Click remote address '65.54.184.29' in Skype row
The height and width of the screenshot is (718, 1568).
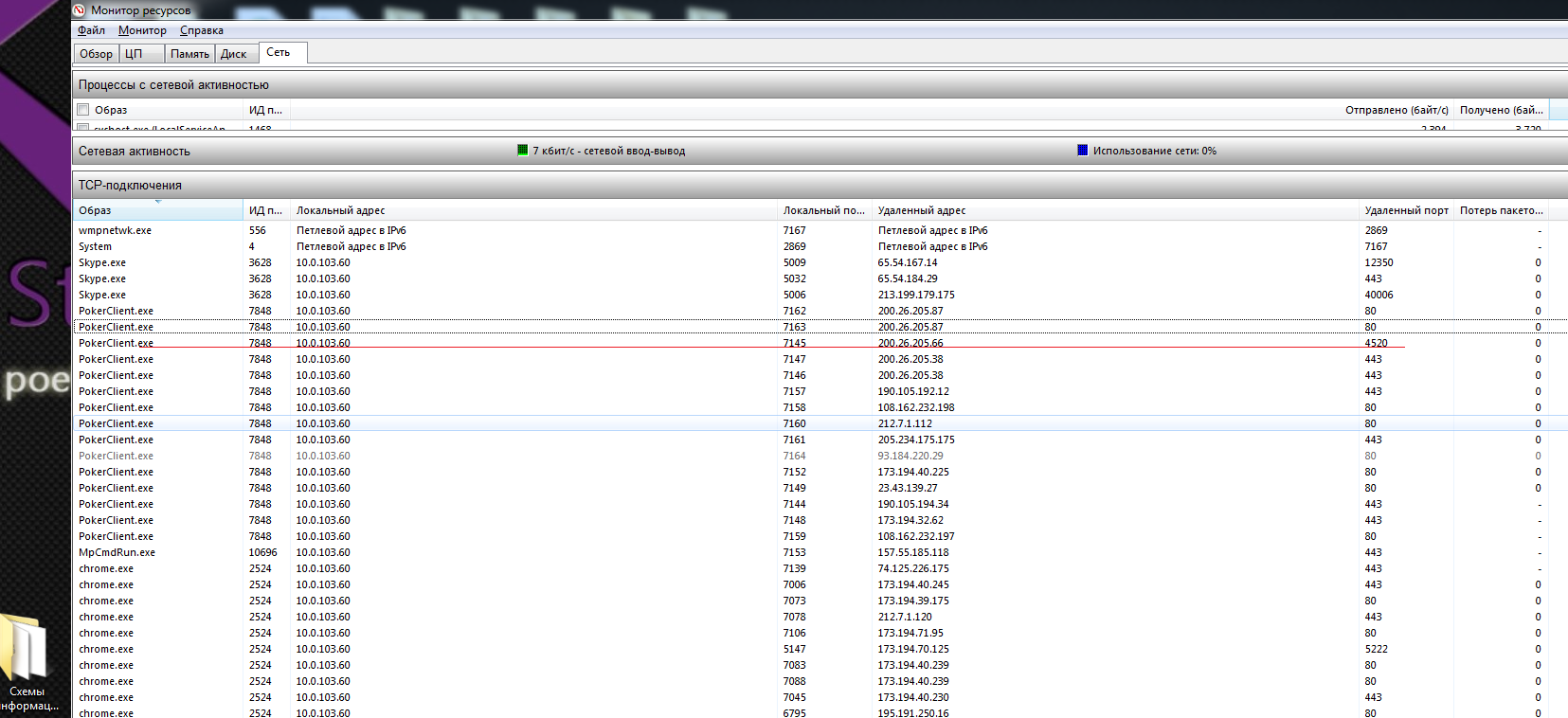(908, 278)
